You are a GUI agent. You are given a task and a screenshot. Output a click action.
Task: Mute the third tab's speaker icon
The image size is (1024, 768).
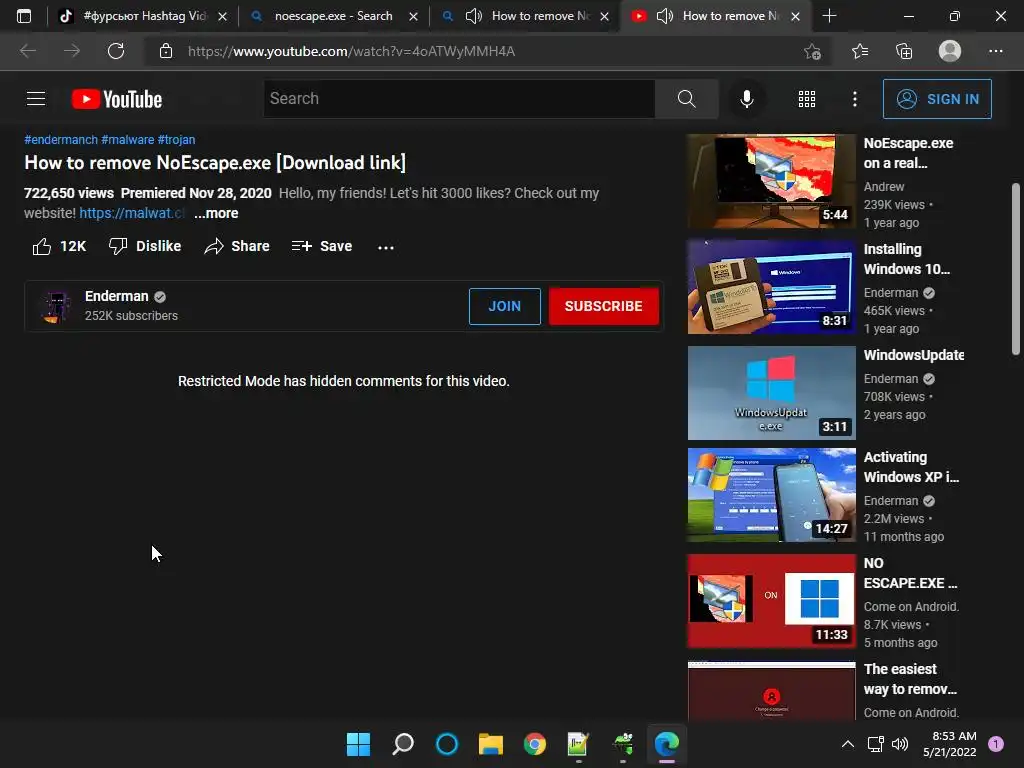pyautogui.click(x=473, y=16)
